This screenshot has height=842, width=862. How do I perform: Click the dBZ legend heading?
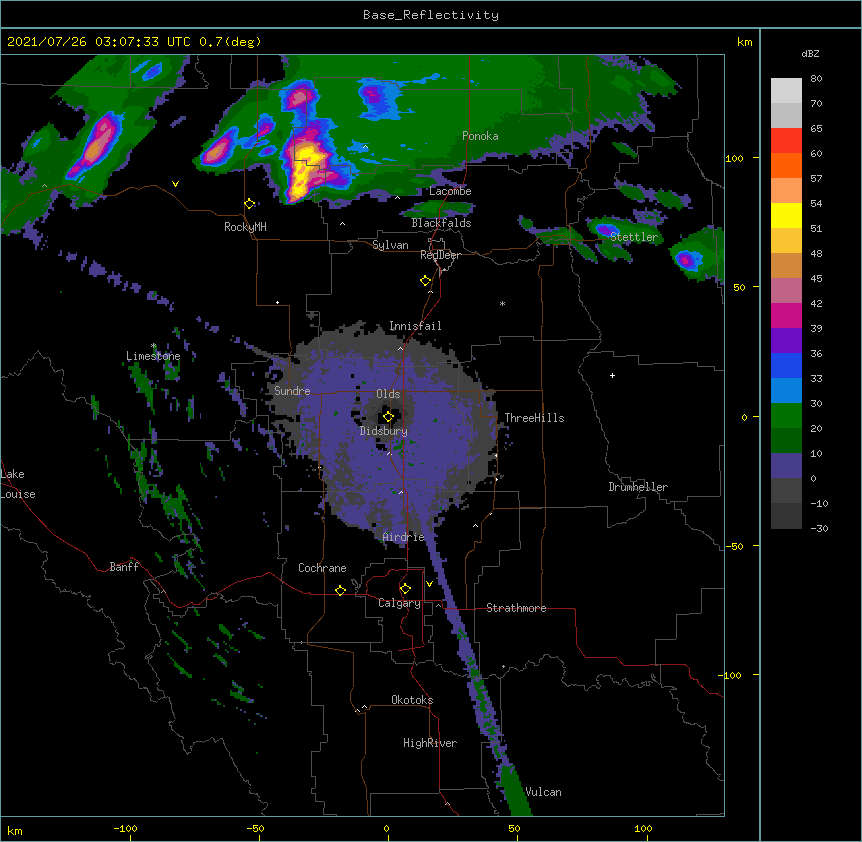(810, 54)
